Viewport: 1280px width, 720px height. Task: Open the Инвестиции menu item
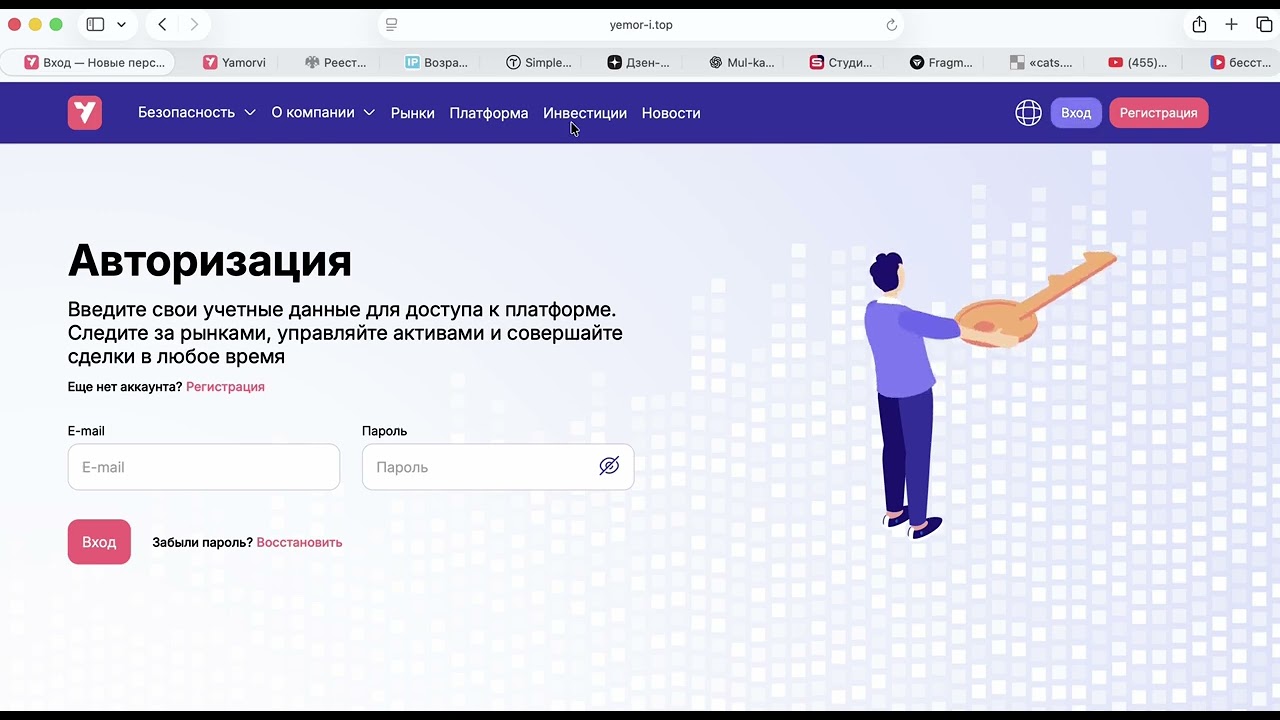(x=585, y=113)
